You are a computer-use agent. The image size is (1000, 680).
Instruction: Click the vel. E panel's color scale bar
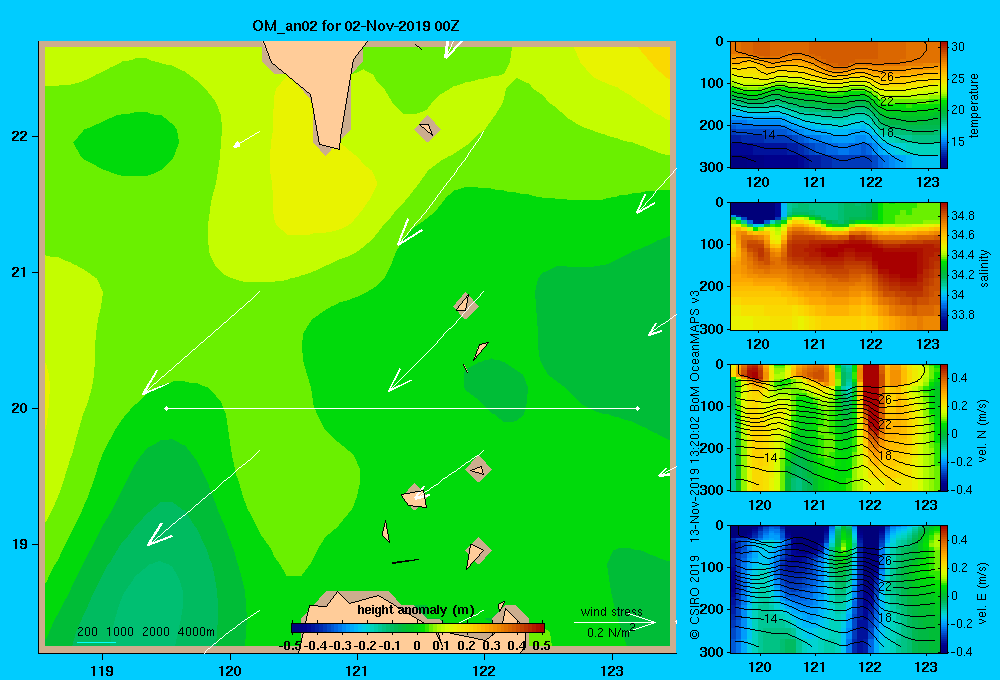click(944, 589)
